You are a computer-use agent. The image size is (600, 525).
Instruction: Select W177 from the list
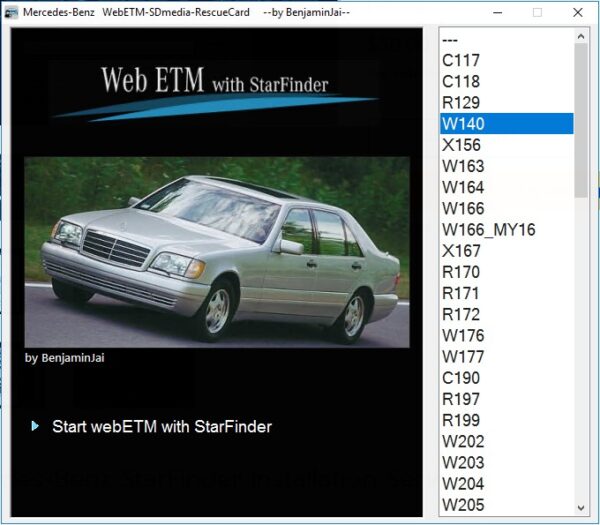507,357
